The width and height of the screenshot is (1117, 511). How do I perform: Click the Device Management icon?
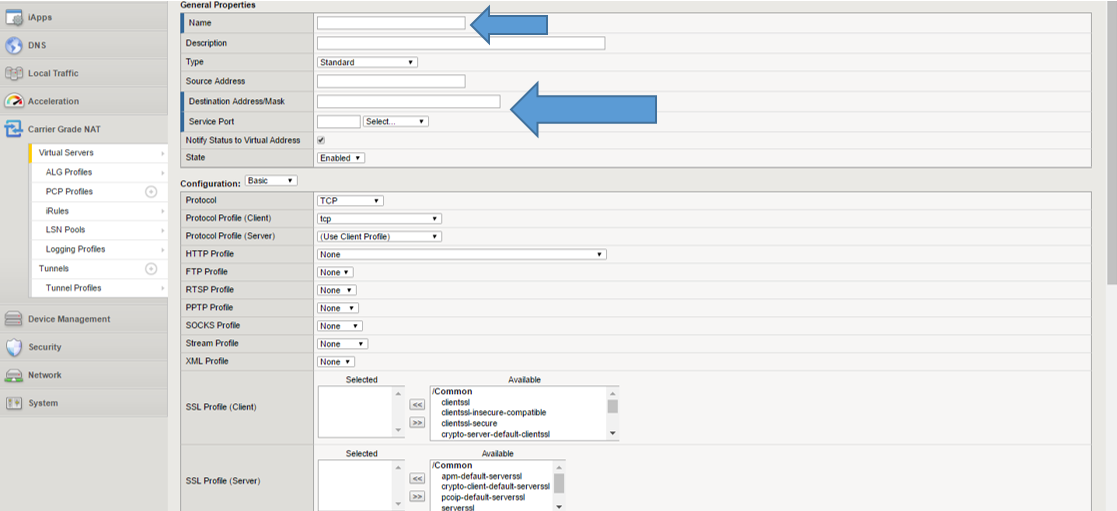click(x=13, y=319)
